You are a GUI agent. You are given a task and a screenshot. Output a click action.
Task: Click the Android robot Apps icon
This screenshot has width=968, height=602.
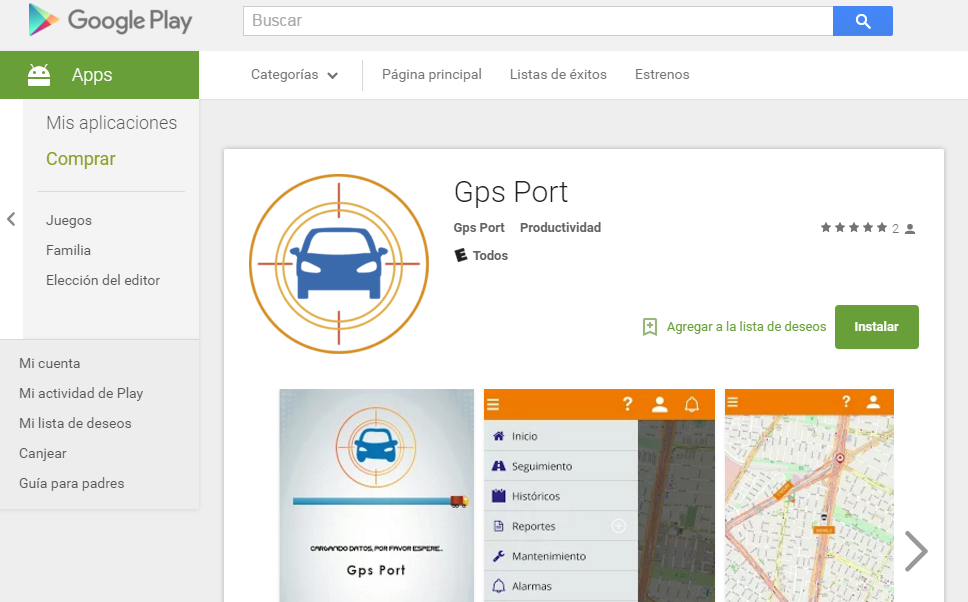[x=39, y=75]
